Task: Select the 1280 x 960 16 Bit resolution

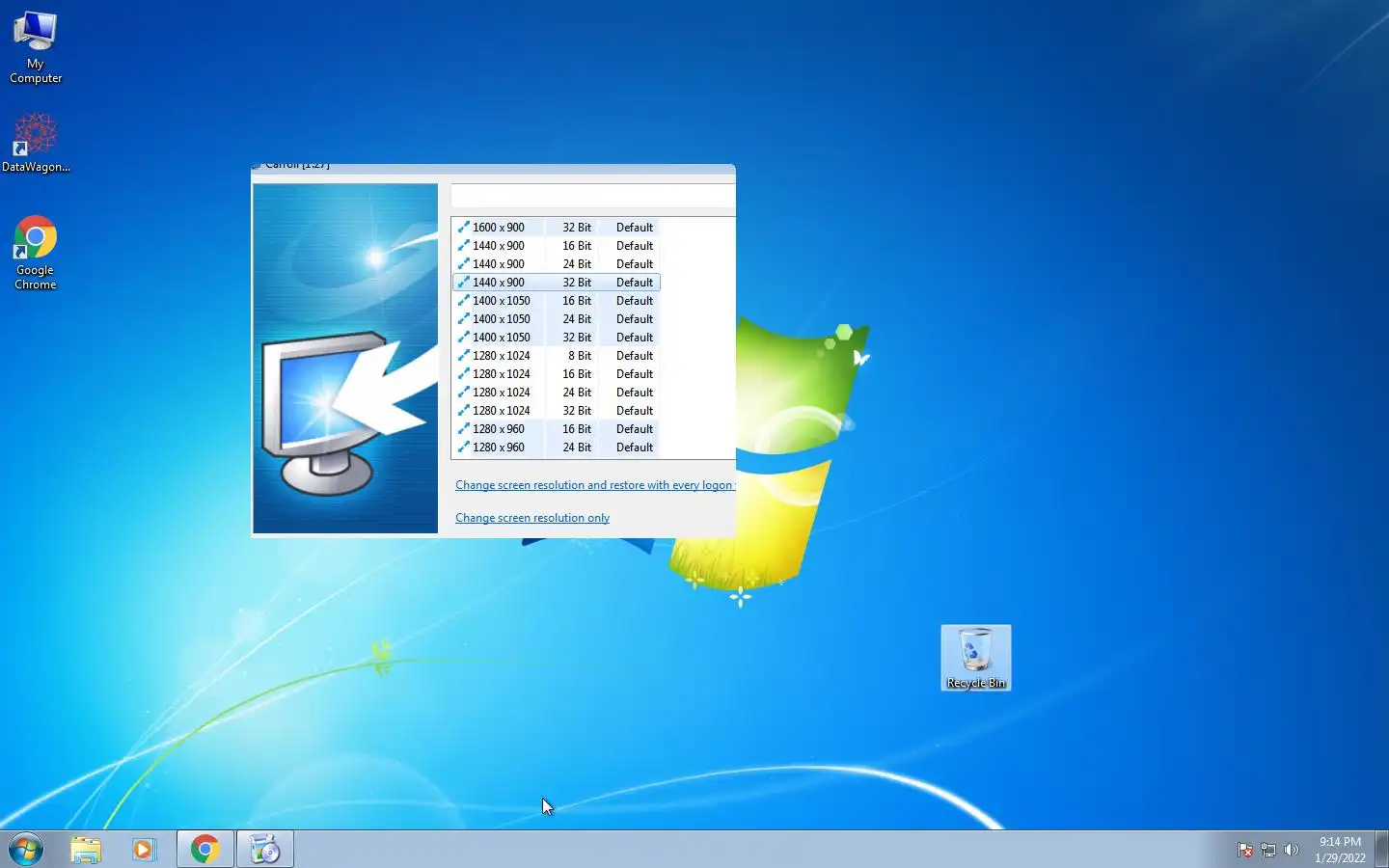Action: click(x=557, y=429)
